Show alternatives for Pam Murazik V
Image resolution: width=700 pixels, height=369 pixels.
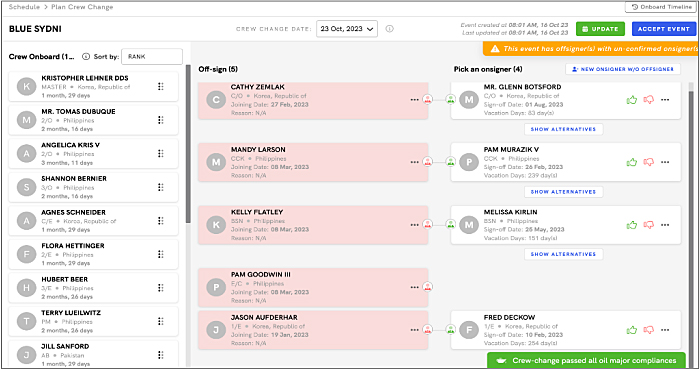click(563, 191)
